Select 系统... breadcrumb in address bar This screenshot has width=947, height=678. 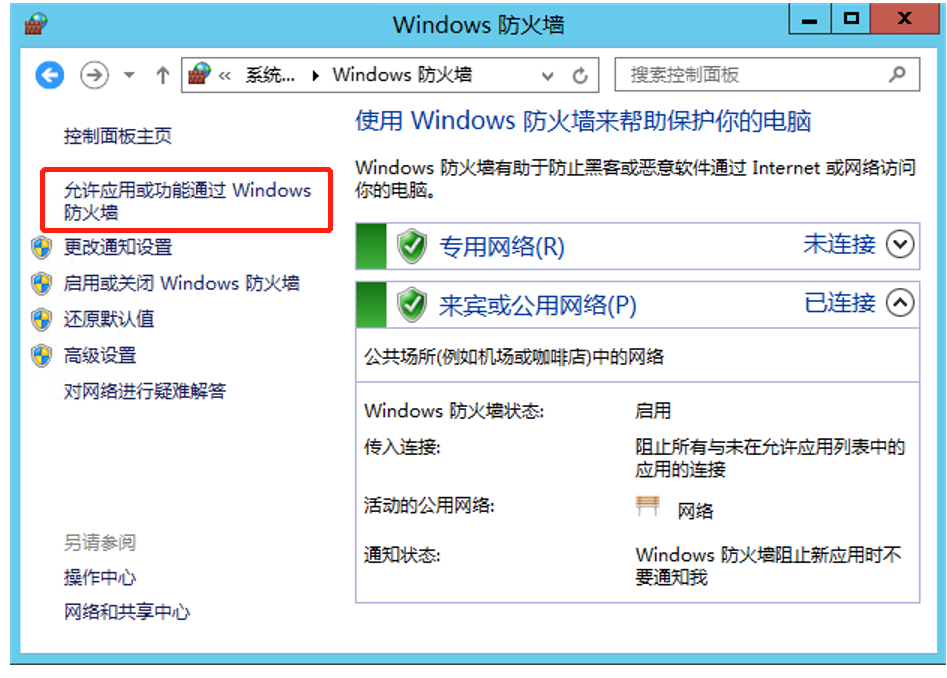270,75
